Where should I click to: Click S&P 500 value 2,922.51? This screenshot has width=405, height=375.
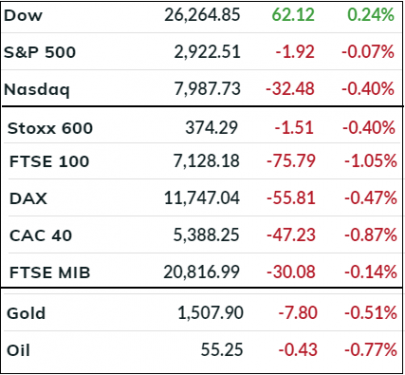click(207, 52)
